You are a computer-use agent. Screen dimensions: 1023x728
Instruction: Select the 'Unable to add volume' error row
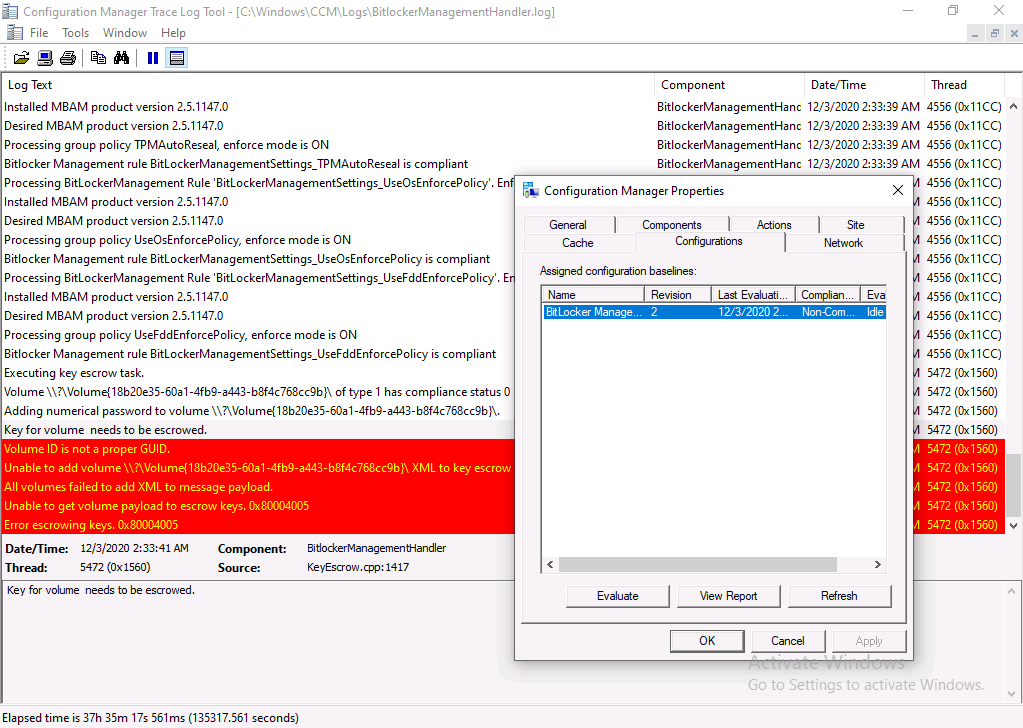tap(259, 468)
